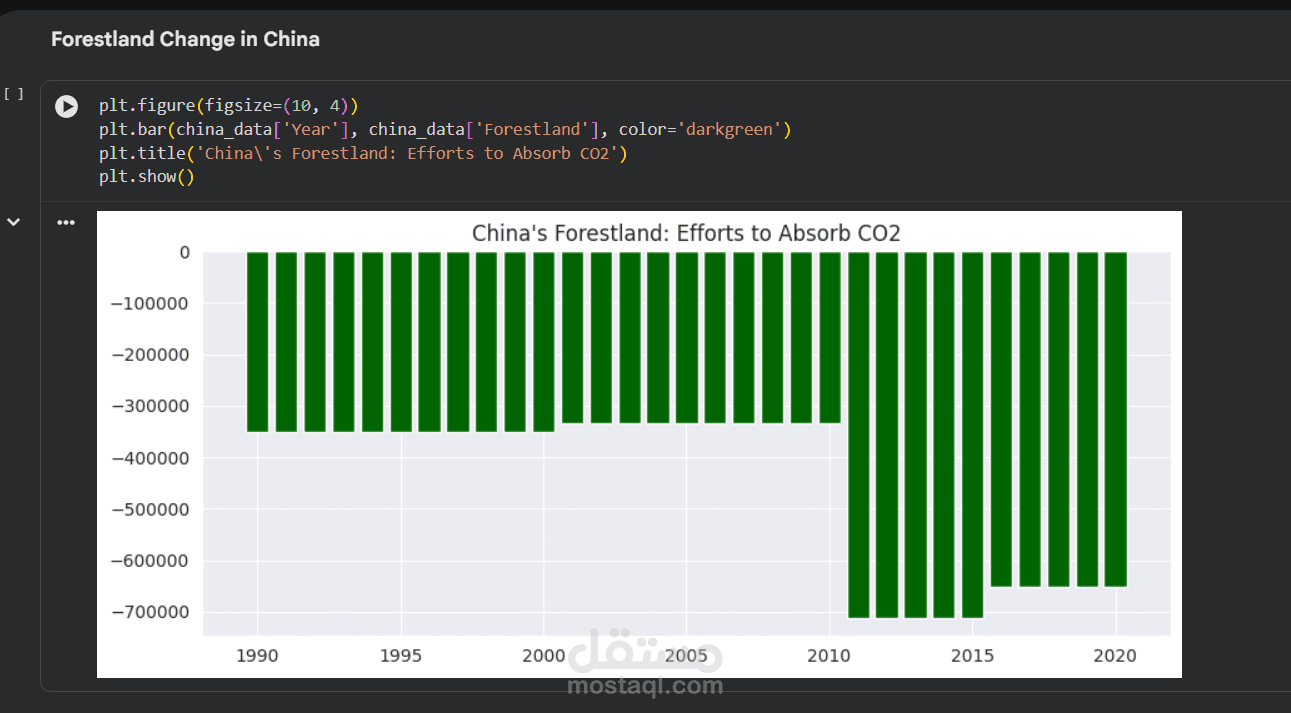The width and height of the screenshot is (1291, 713).
Task: Click the chart title 'China's Forestland: Efforts to Absorb CO2'
Action: point(686,233)
